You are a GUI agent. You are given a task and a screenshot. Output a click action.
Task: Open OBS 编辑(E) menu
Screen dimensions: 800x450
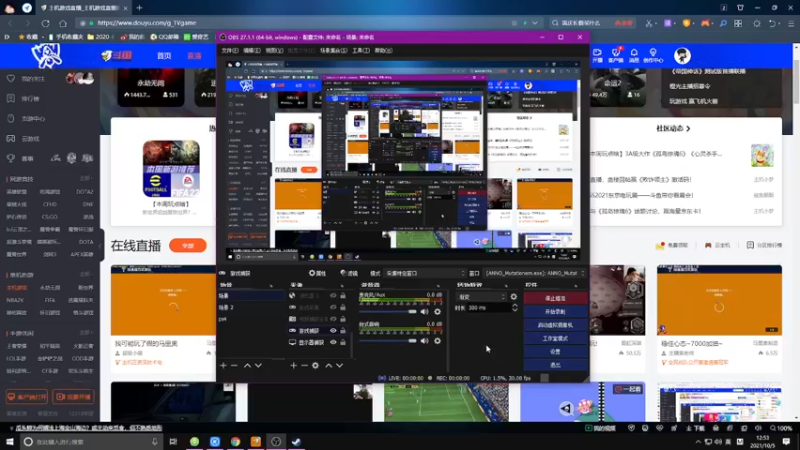252,51
